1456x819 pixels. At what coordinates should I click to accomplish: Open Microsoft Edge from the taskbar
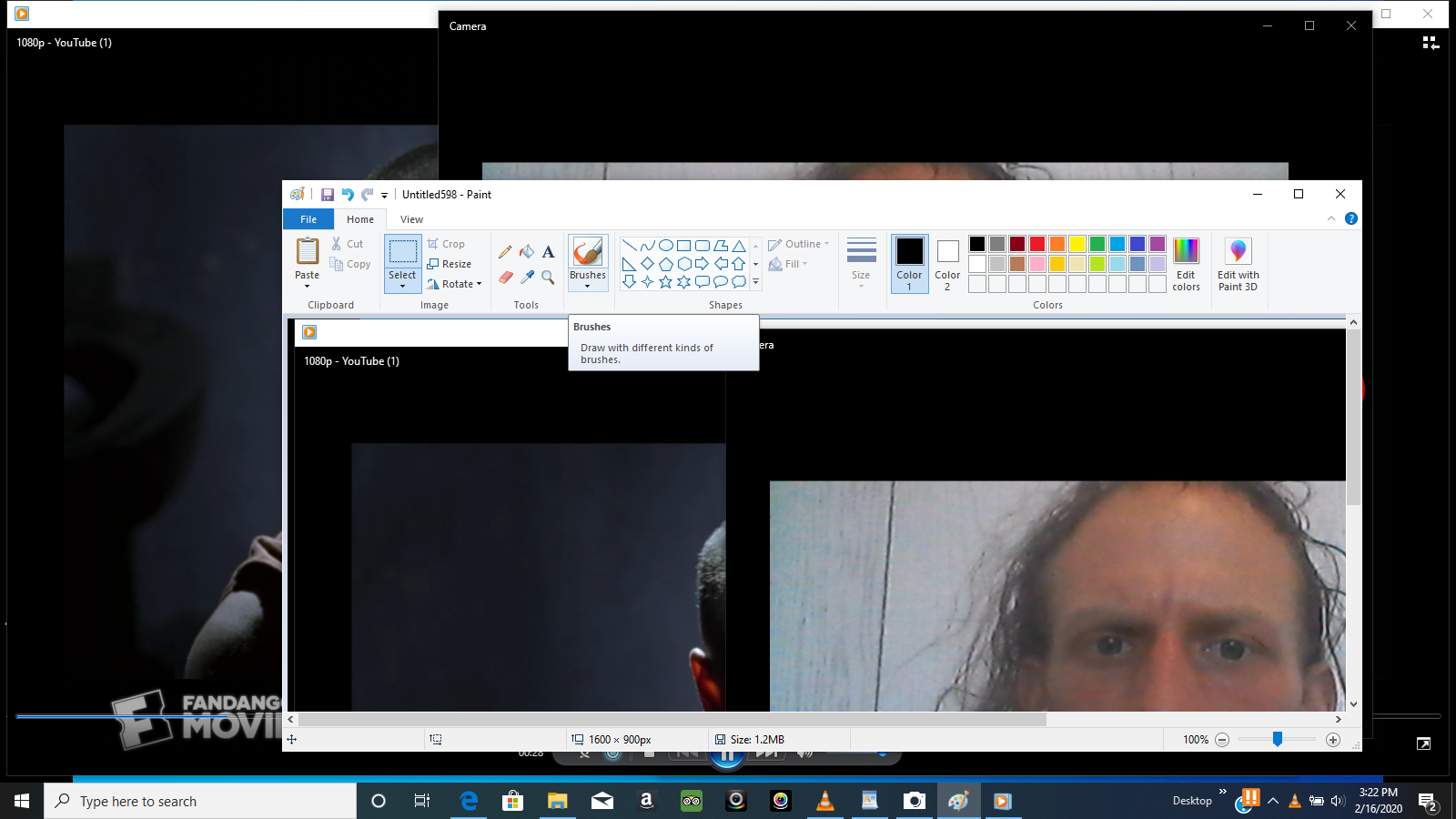469,801
